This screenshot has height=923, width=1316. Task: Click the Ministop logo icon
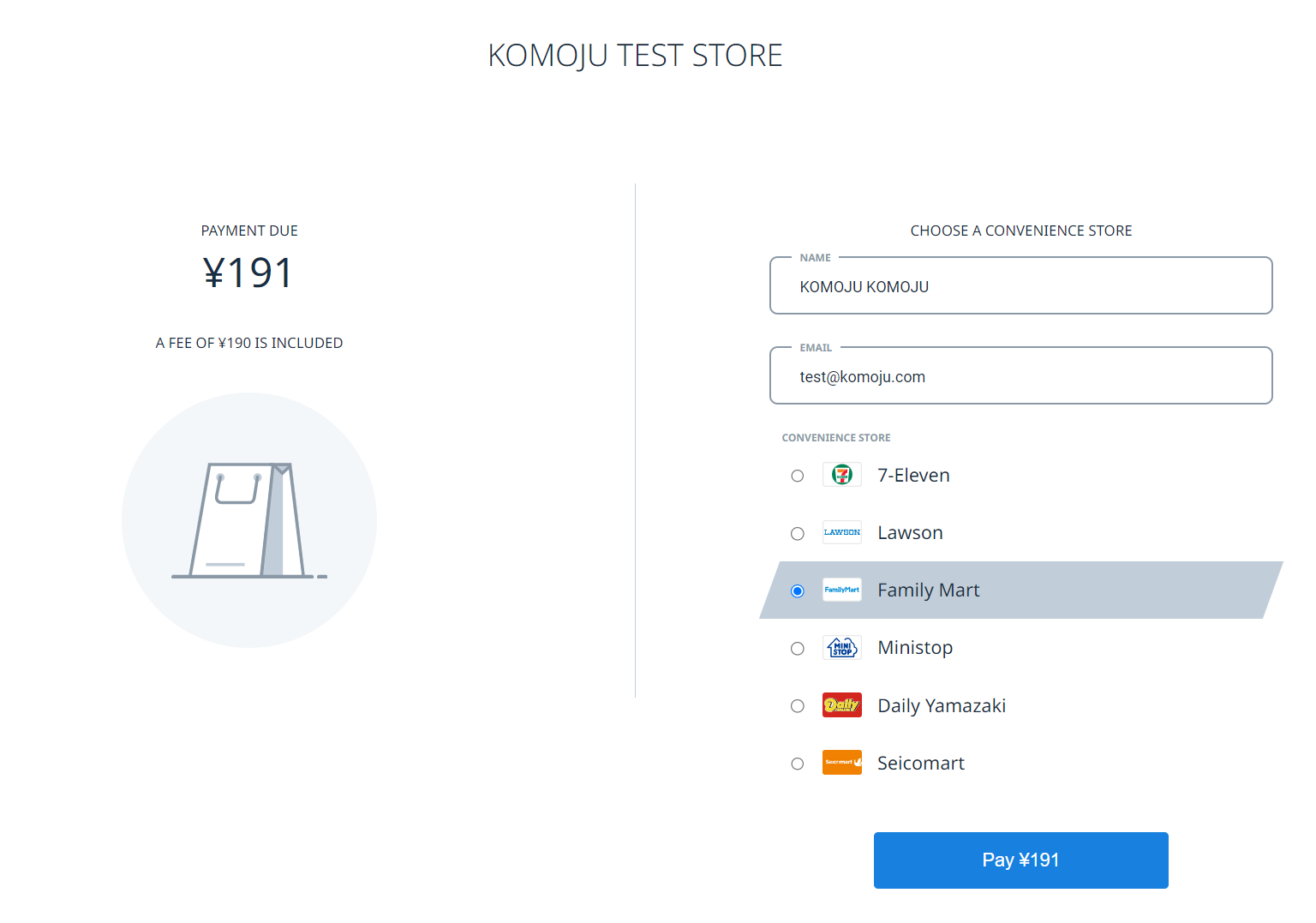pos(841,648)
